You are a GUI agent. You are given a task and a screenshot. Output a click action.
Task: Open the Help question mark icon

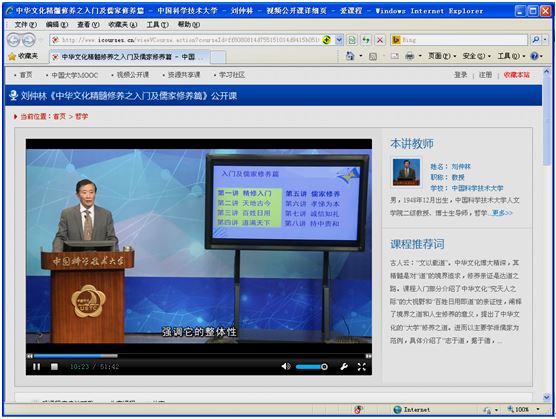point(534,56)
